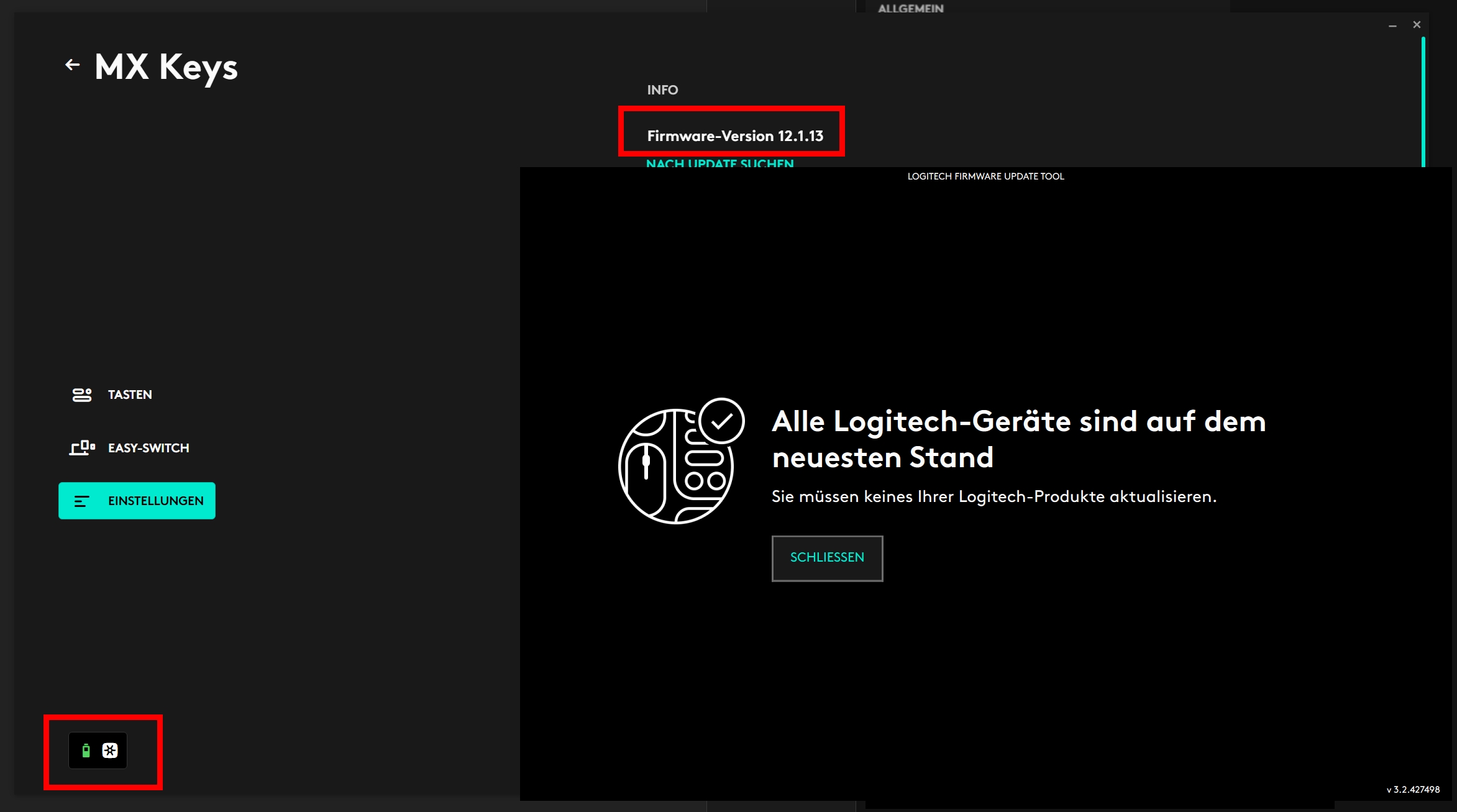Viewport: 1457px width, 812px height.
Task: Click the Firmware-Version 12.1.13 text
Action: tap(735, 136)
